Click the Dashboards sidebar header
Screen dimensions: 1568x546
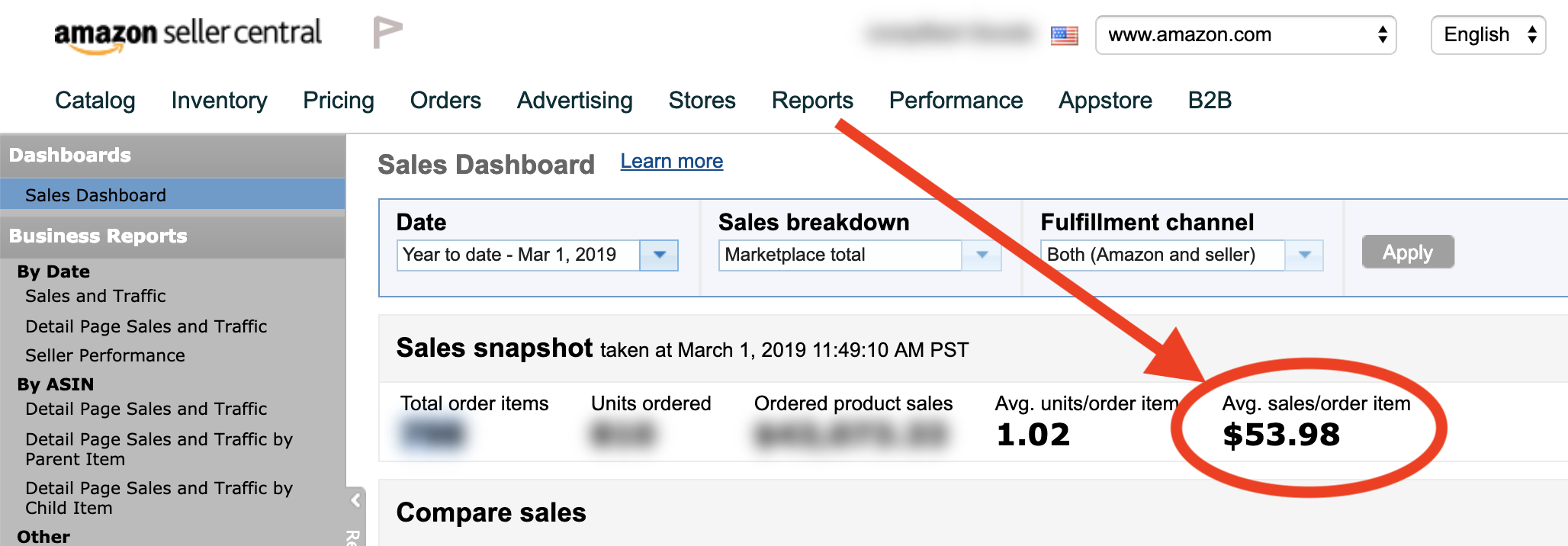tap(172, 156)
